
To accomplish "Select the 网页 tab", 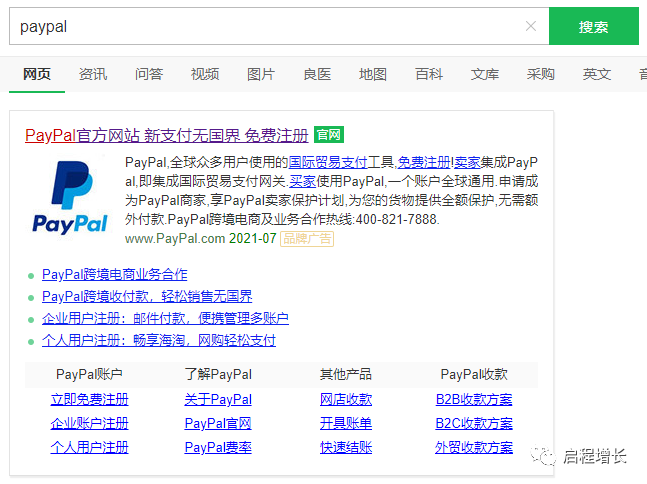I will [37, 74].
